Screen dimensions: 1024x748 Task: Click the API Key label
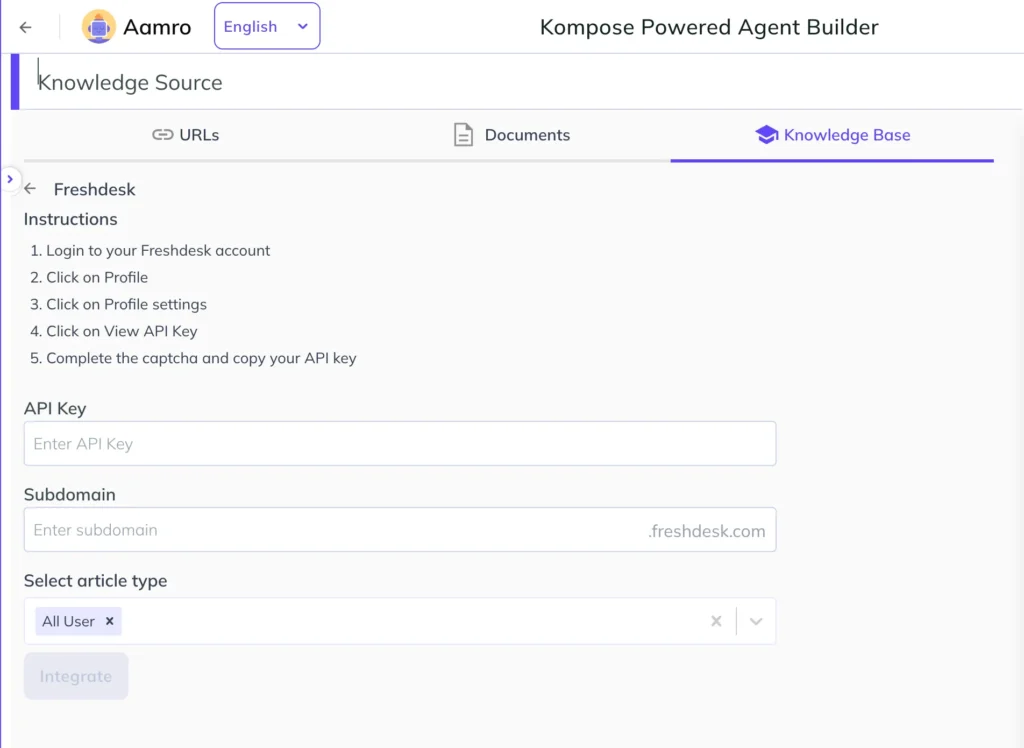(x=55, y=408)
